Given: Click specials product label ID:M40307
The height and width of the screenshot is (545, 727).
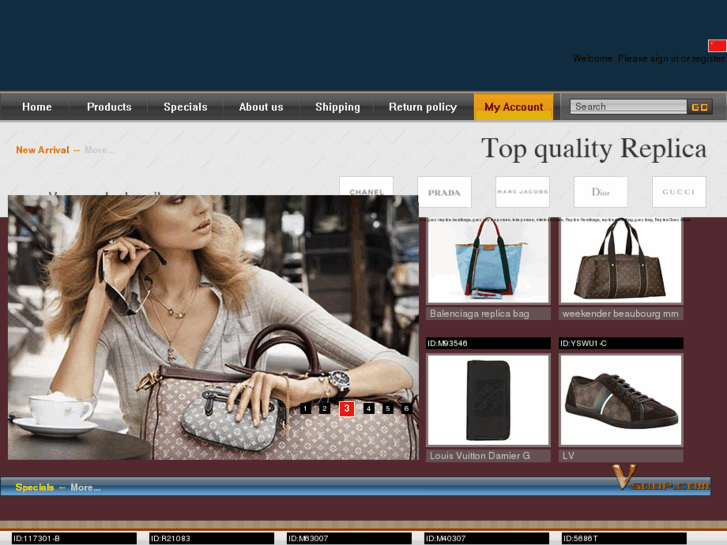Looking at the screenshot, I should coord(486,539).
